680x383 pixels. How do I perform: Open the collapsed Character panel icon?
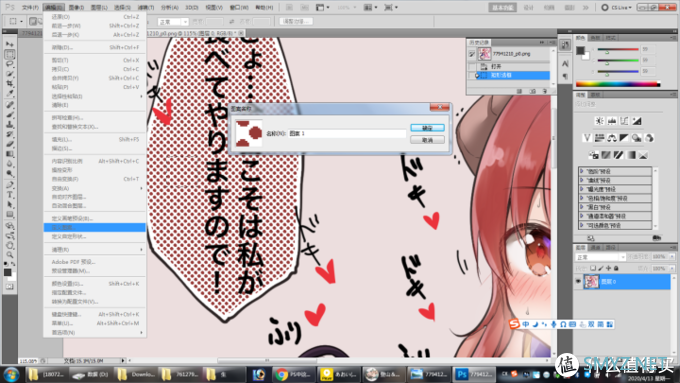565,64
